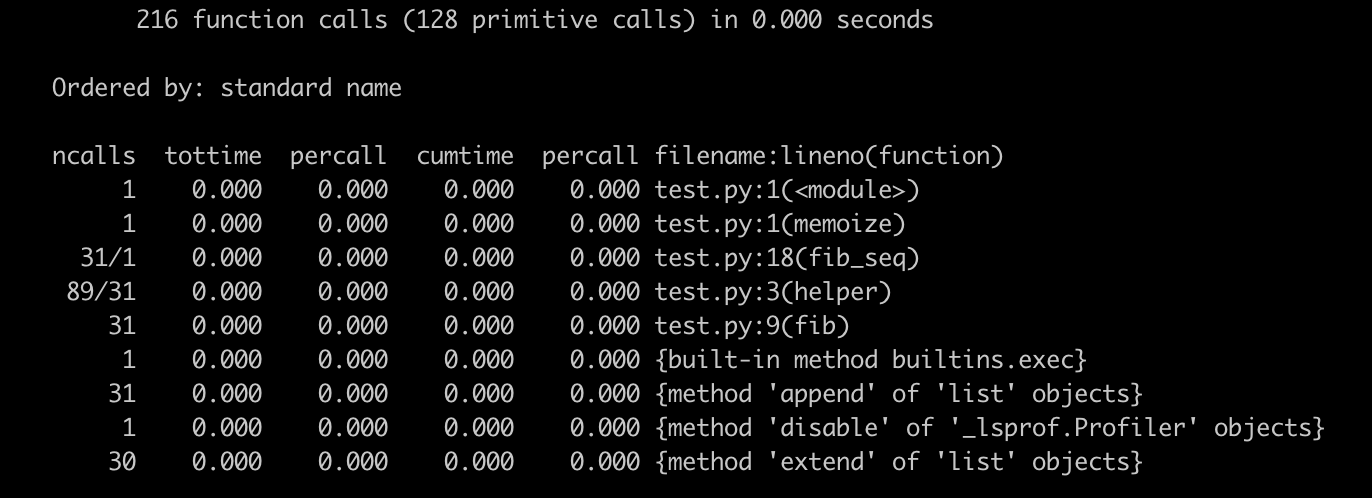1372x498 pixels.
Task: Click the "Ordered by: standard name" line
Action: pos(227,88)
